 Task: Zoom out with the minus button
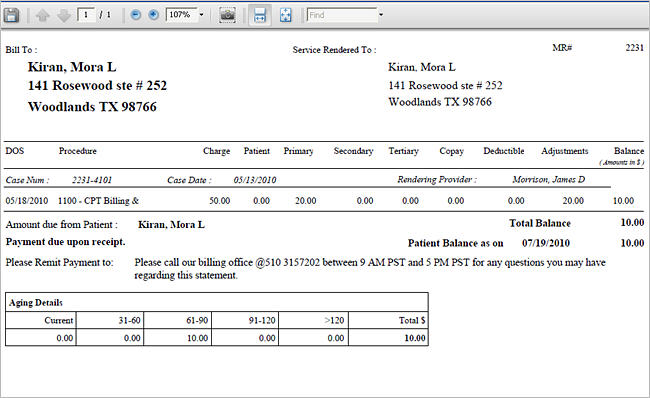136,15
